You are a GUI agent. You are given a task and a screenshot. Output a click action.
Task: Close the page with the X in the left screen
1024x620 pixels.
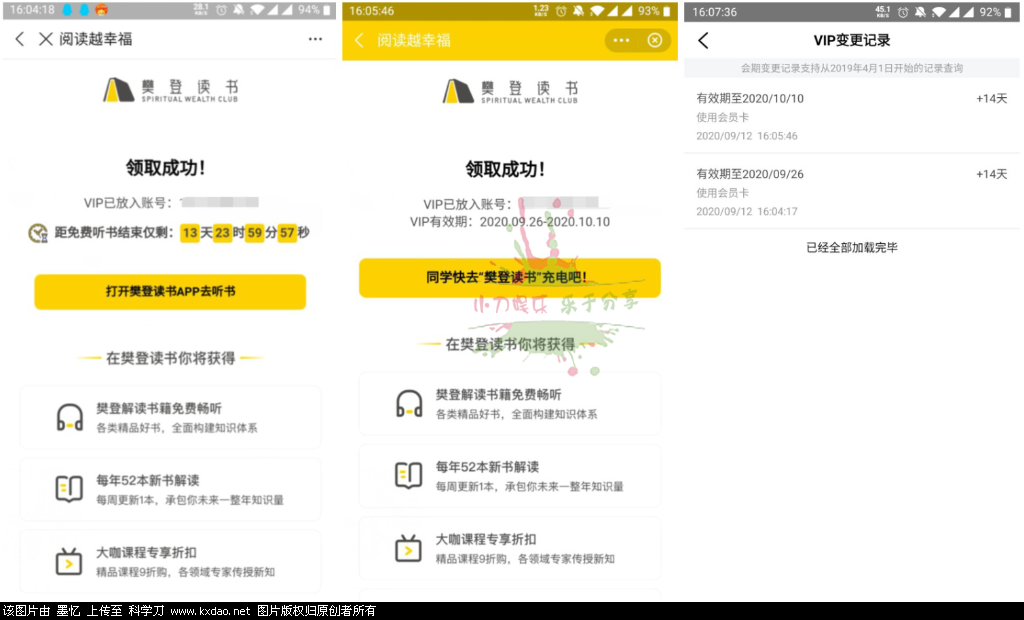click(x=45, y=39)
